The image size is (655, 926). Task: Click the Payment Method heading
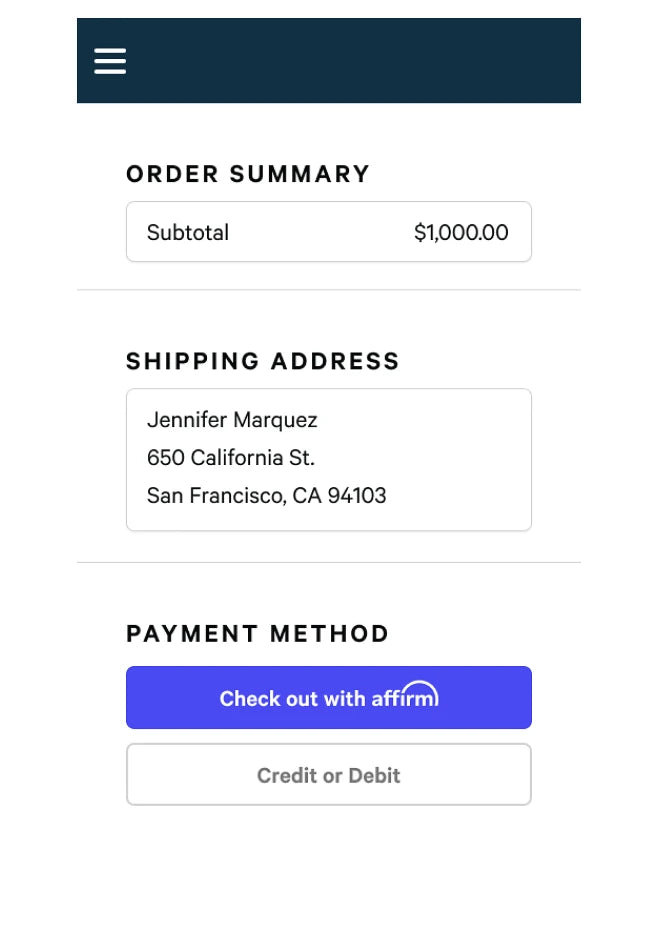(x=258, y=634)
